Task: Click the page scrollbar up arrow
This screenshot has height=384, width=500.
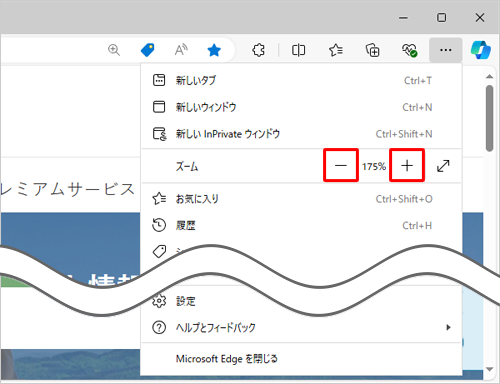Action: (489, 77)
